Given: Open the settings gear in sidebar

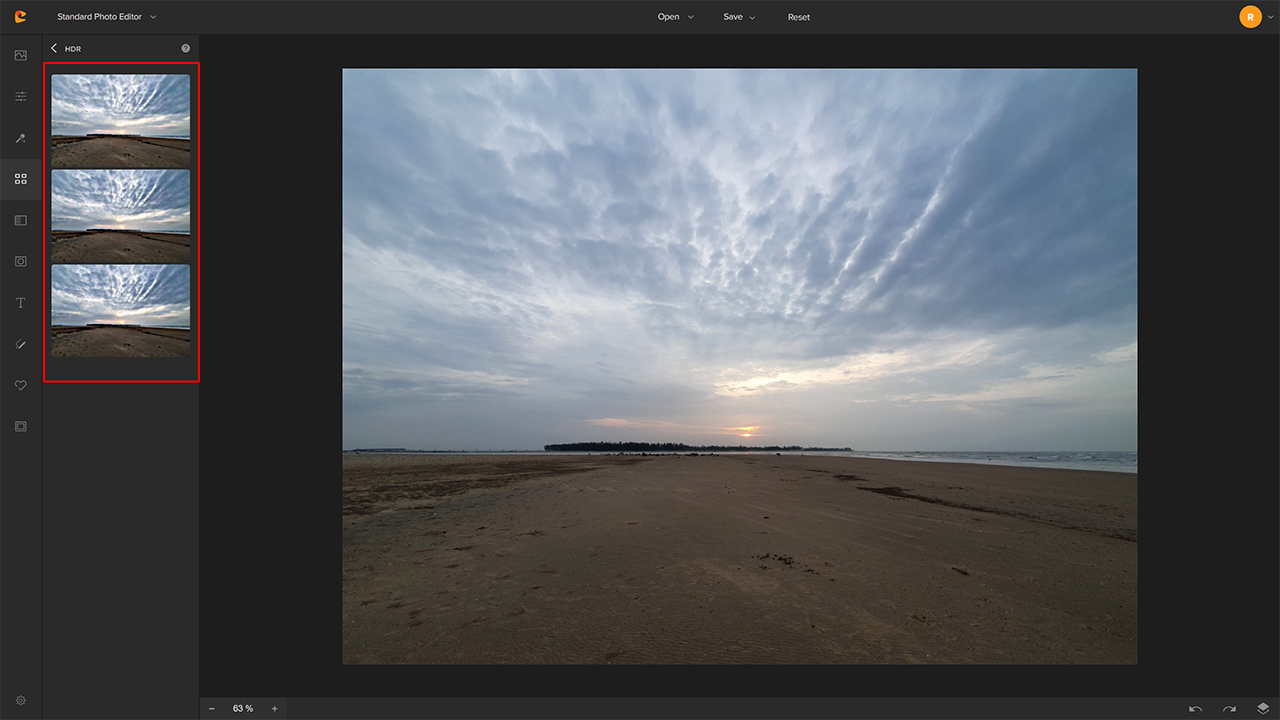Looking at the screenshot, I should tap(20, 701).
